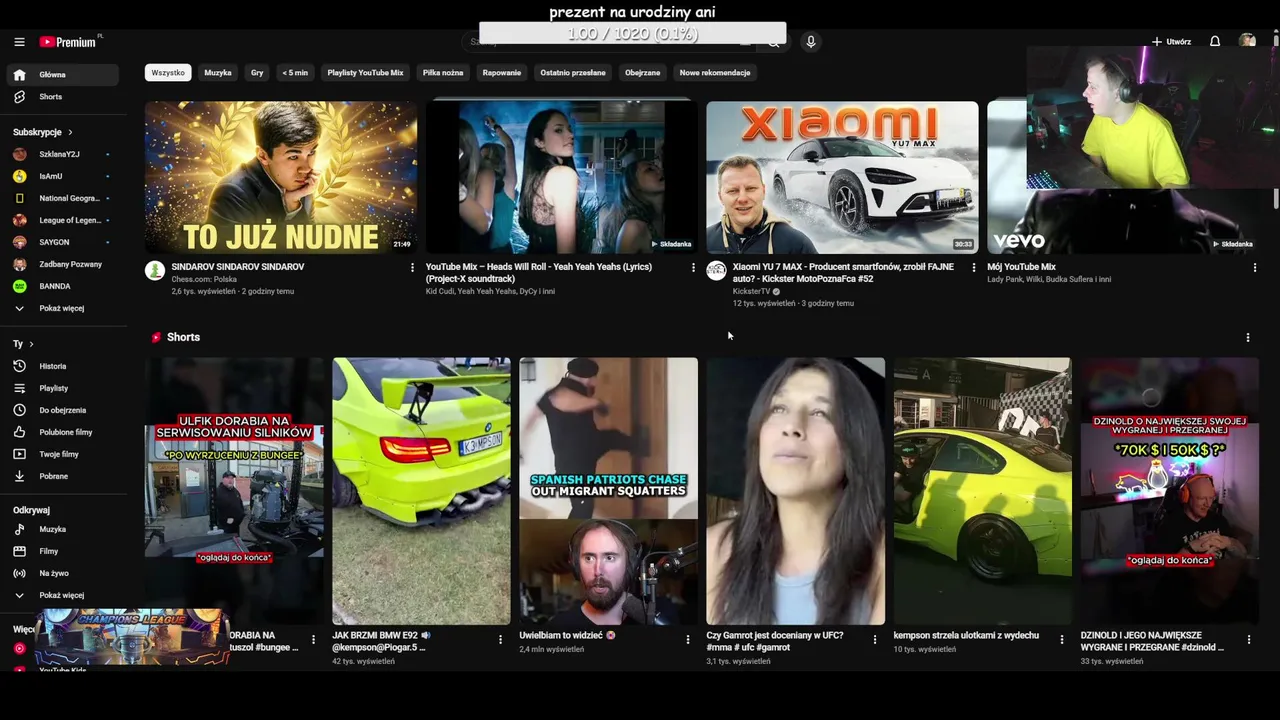1280x720 pixels.
Task: Open Czy Gamrot jest doceniany short
Action: pyautogui.click(x=795, y=491)
